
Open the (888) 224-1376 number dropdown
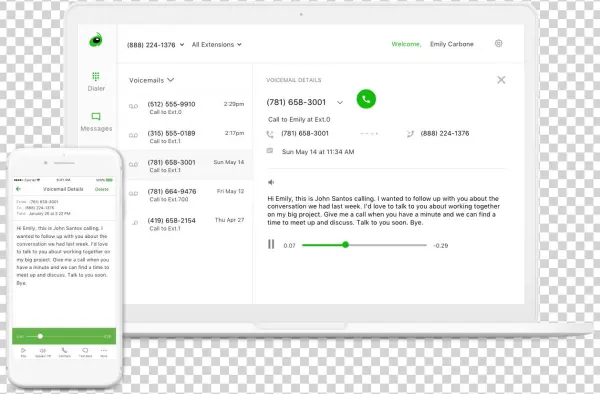pyautogui.click(x=155, y=45)
